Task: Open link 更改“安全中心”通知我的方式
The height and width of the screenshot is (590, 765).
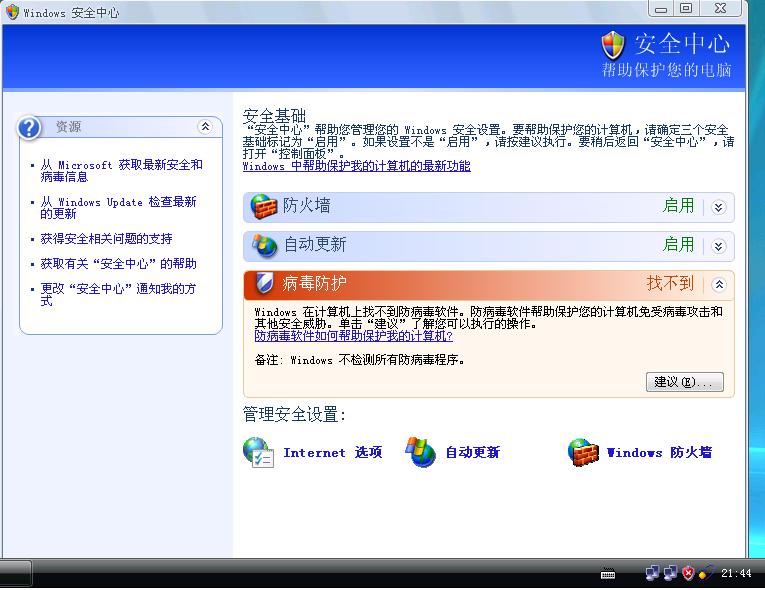Action: coord(118,294)
